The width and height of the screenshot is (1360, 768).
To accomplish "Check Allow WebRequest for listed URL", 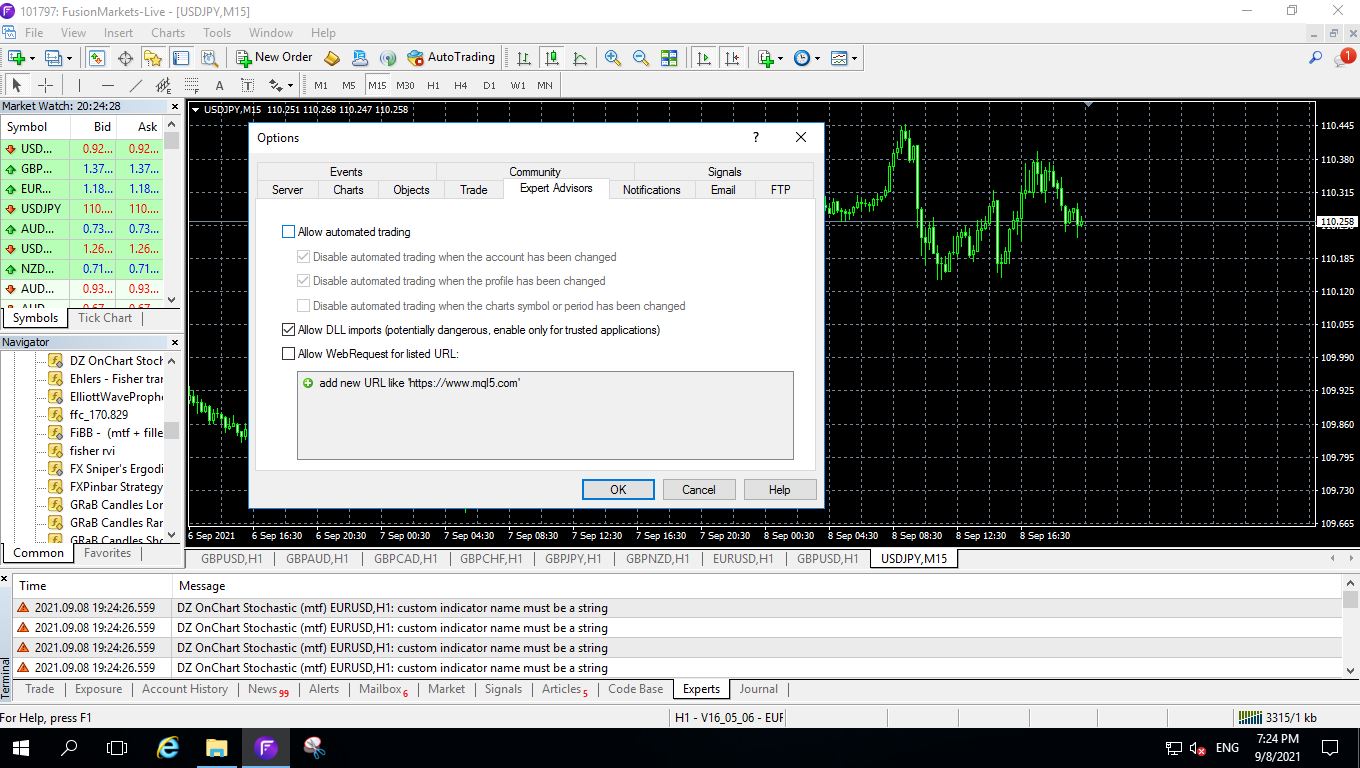I will 289,354.
